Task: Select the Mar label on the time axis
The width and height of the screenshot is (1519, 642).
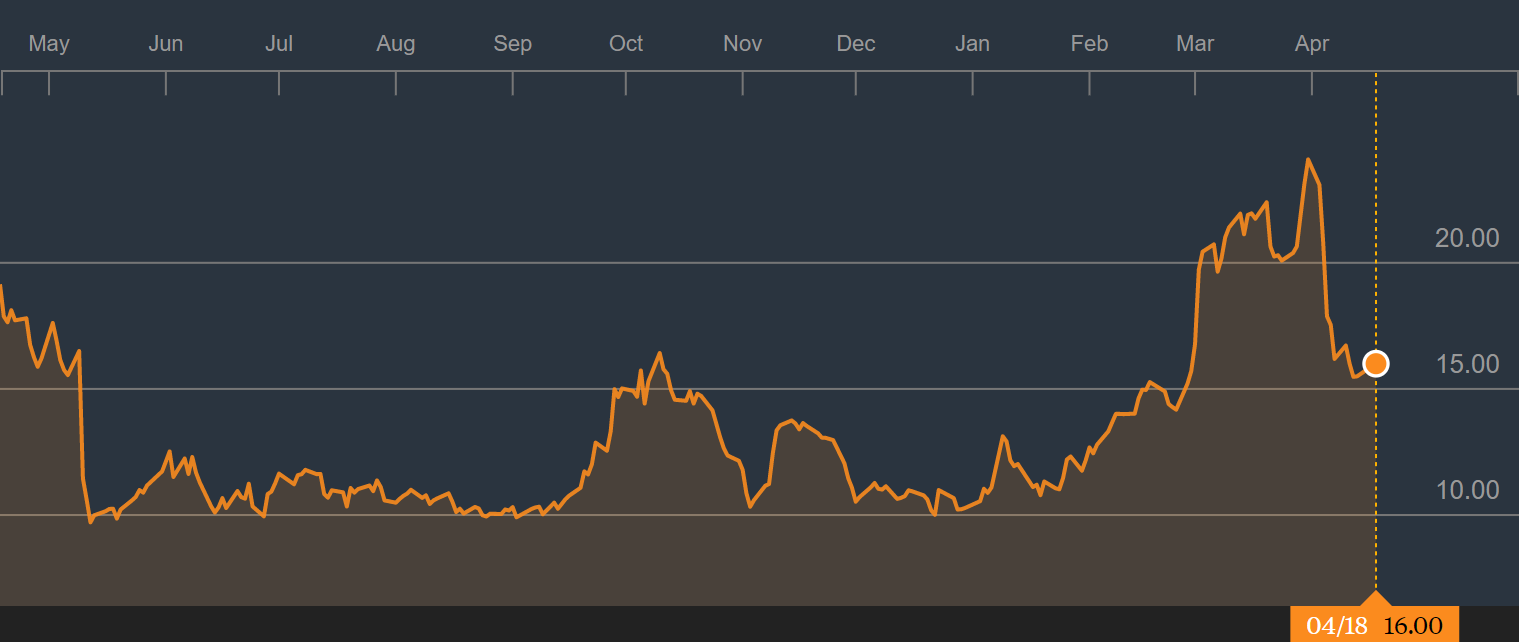Action: pos(1195,44)
